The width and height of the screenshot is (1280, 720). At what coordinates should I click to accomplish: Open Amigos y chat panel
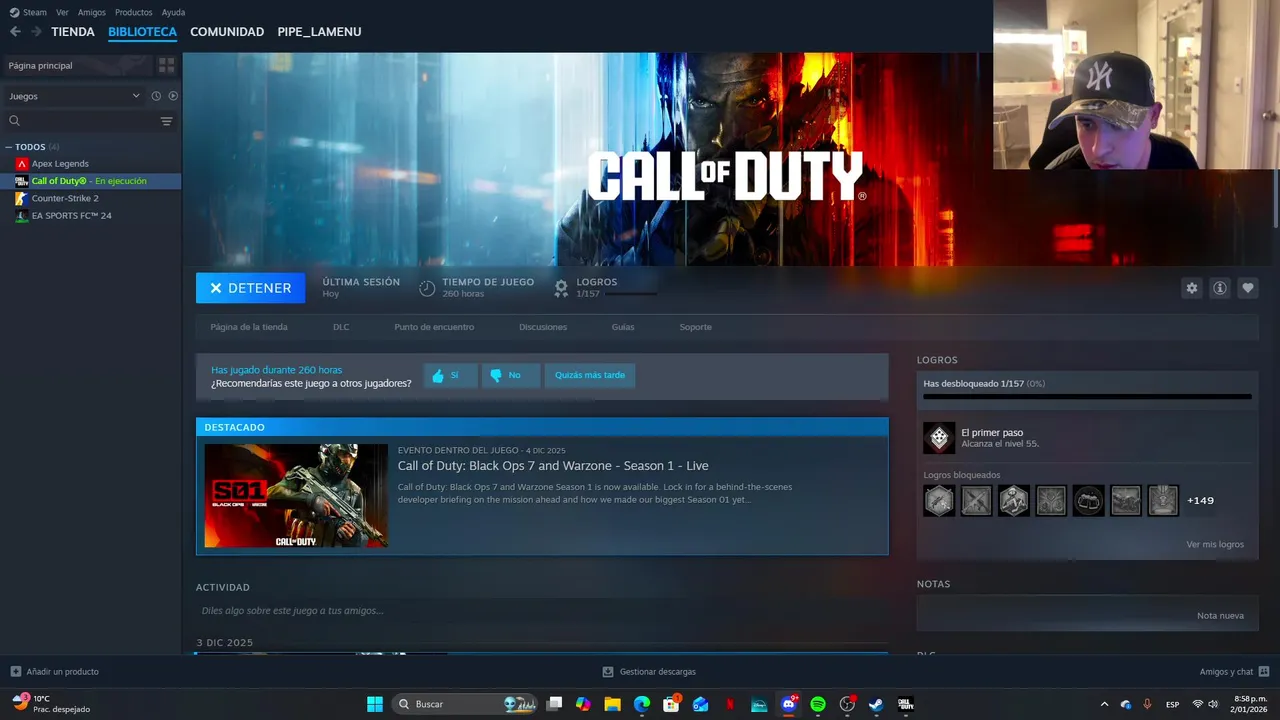[1234, 672]
